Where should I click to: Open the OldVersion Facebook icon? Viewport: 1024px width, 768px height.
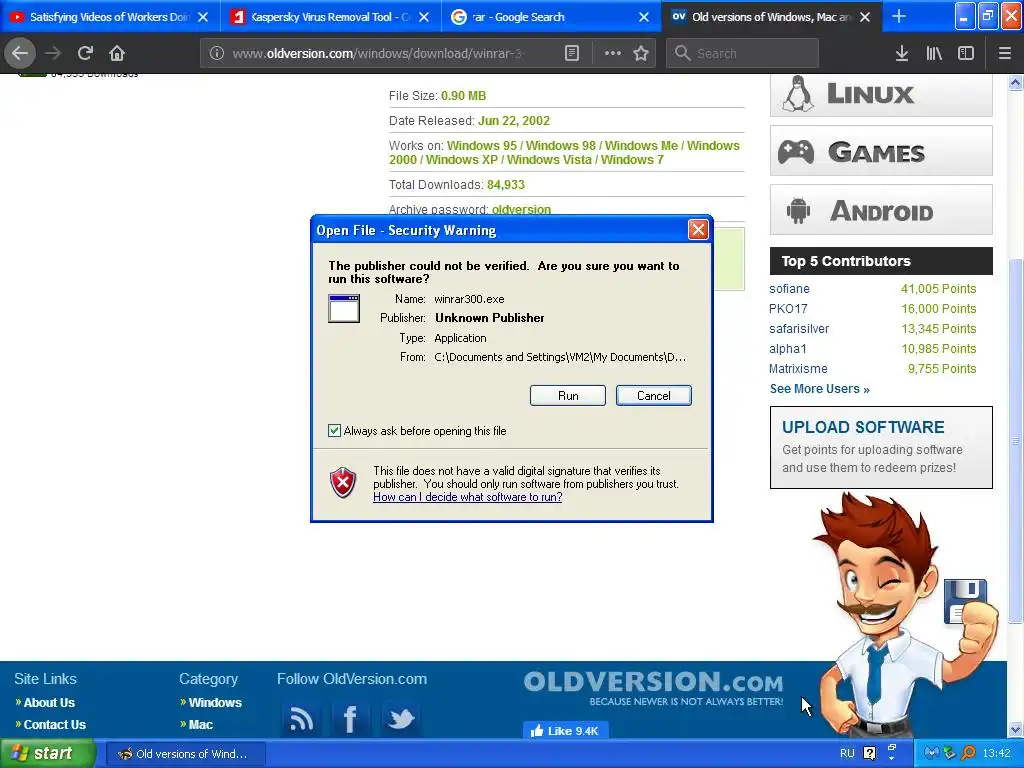[350, 719]
